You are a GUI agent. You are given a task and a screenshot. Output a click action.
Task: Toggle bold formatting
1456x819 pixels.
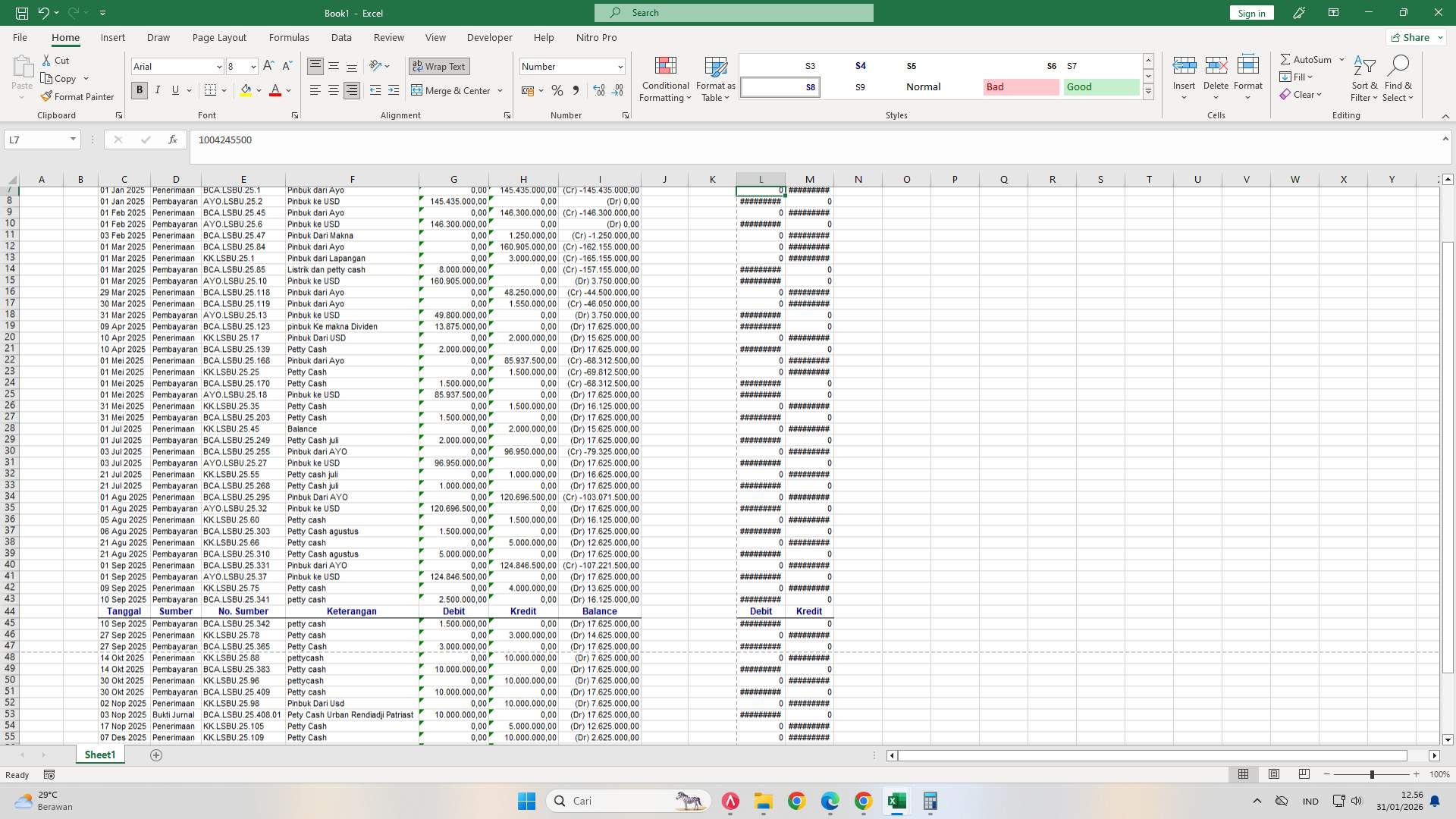[x=139, y=90]
